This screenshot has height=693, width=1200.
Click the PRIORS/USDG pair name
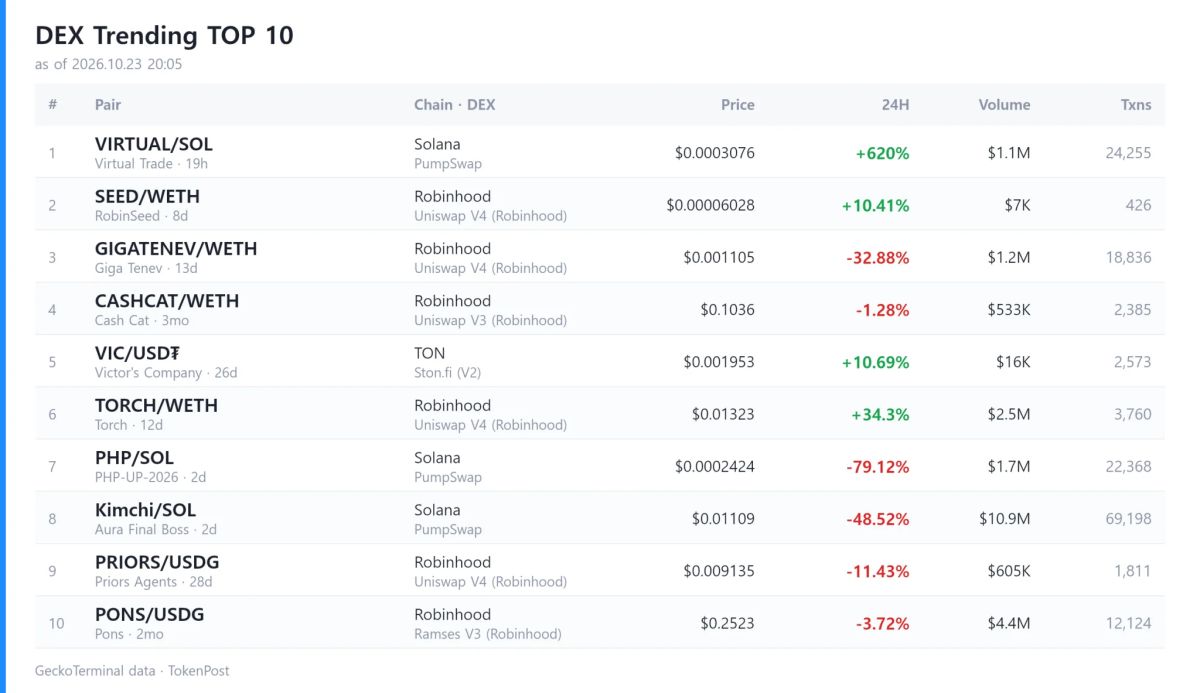(157, 562)
